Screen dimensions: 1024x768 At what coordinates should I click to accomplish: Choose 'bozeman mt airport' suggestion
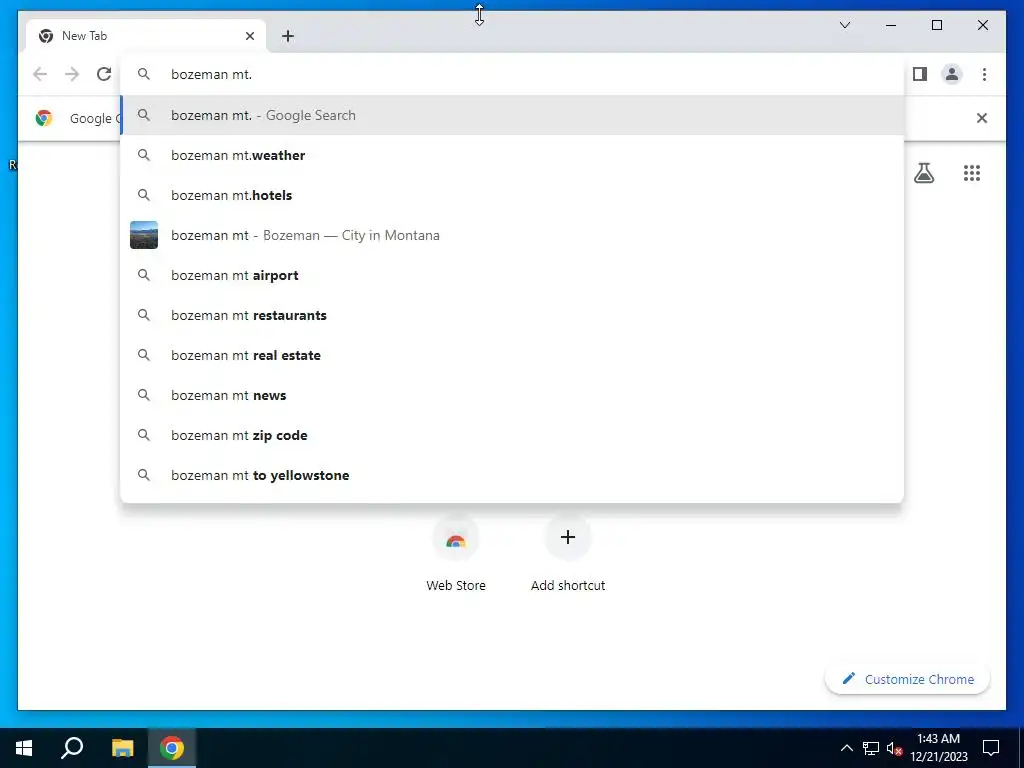512,275
